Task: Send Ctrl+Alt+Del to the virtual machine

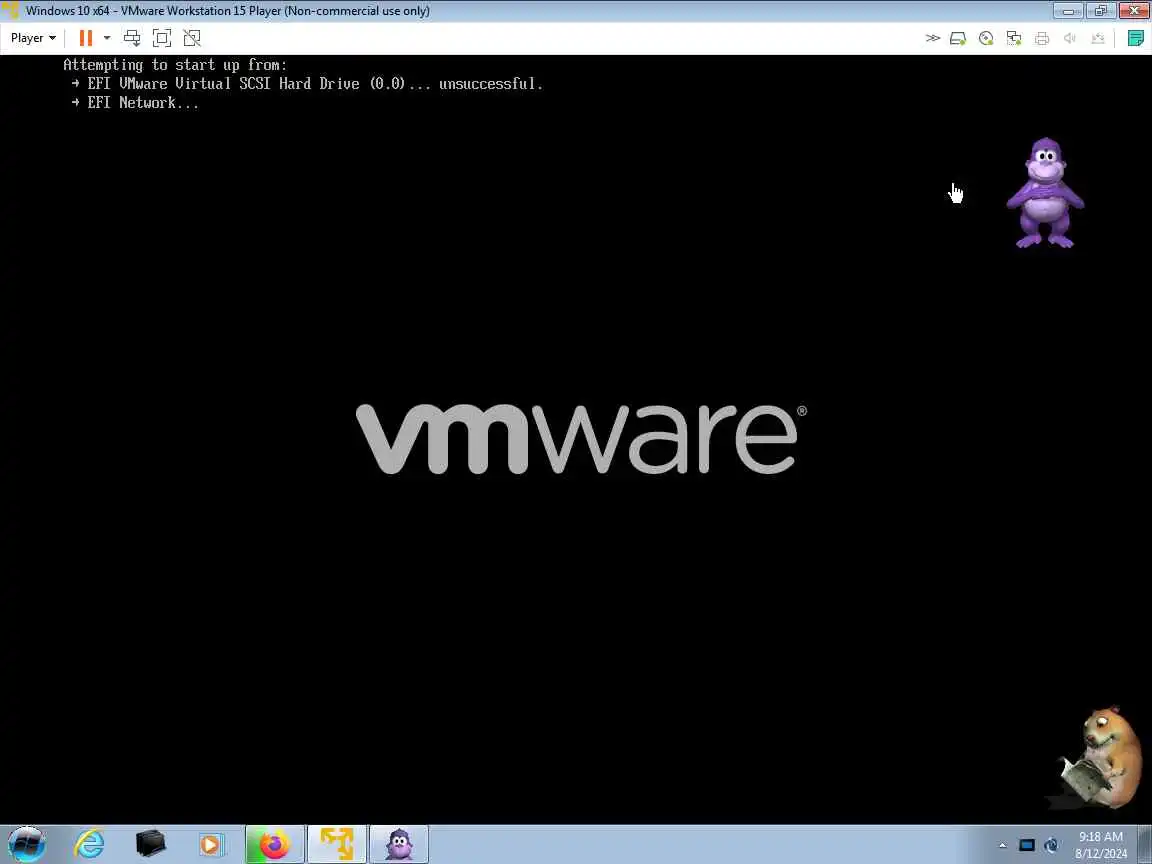Action: 132,38
